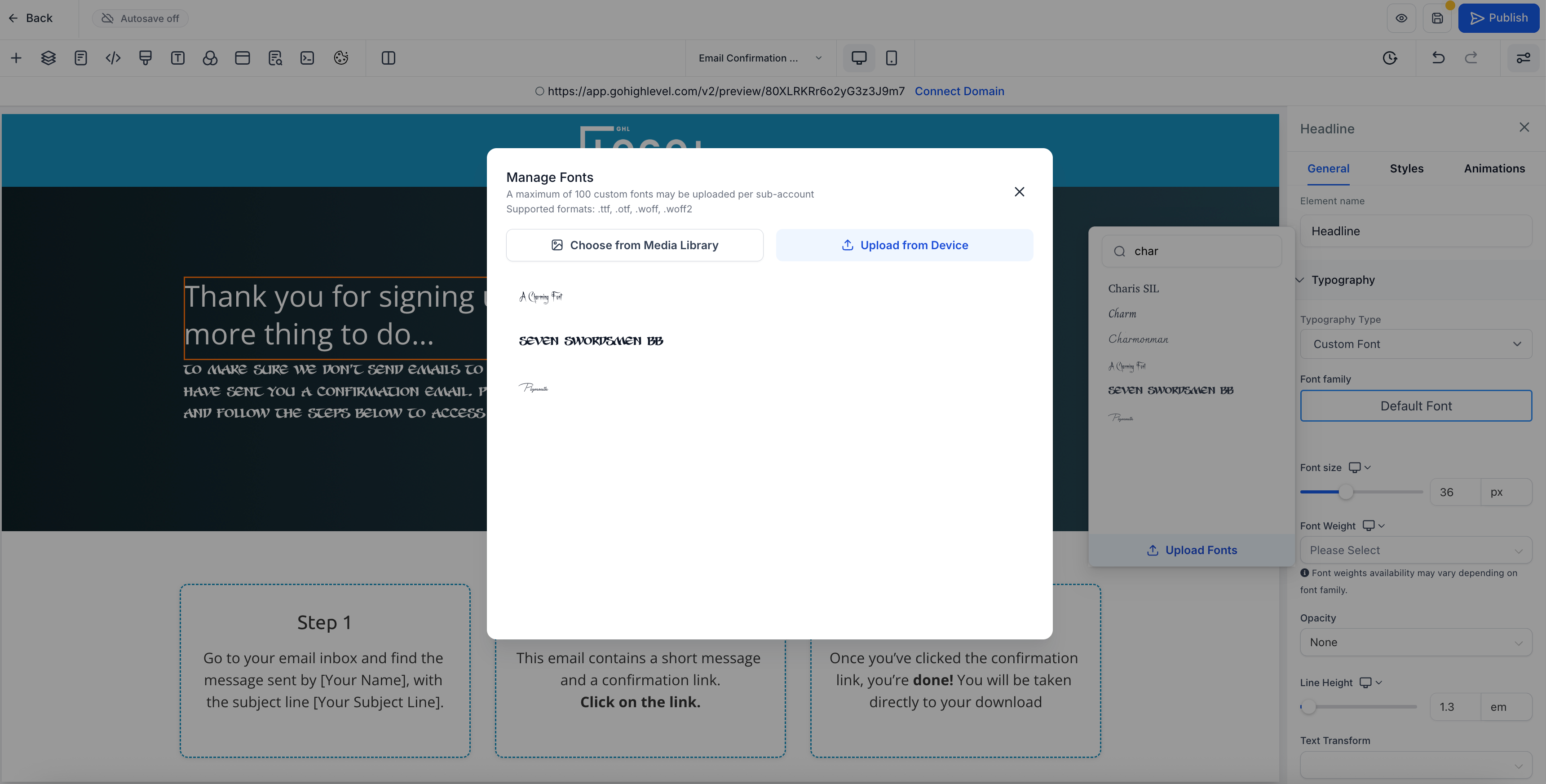Click the Upload from Device button
1546x784 pixels.
pyautogui.click(x=905, y=245)
